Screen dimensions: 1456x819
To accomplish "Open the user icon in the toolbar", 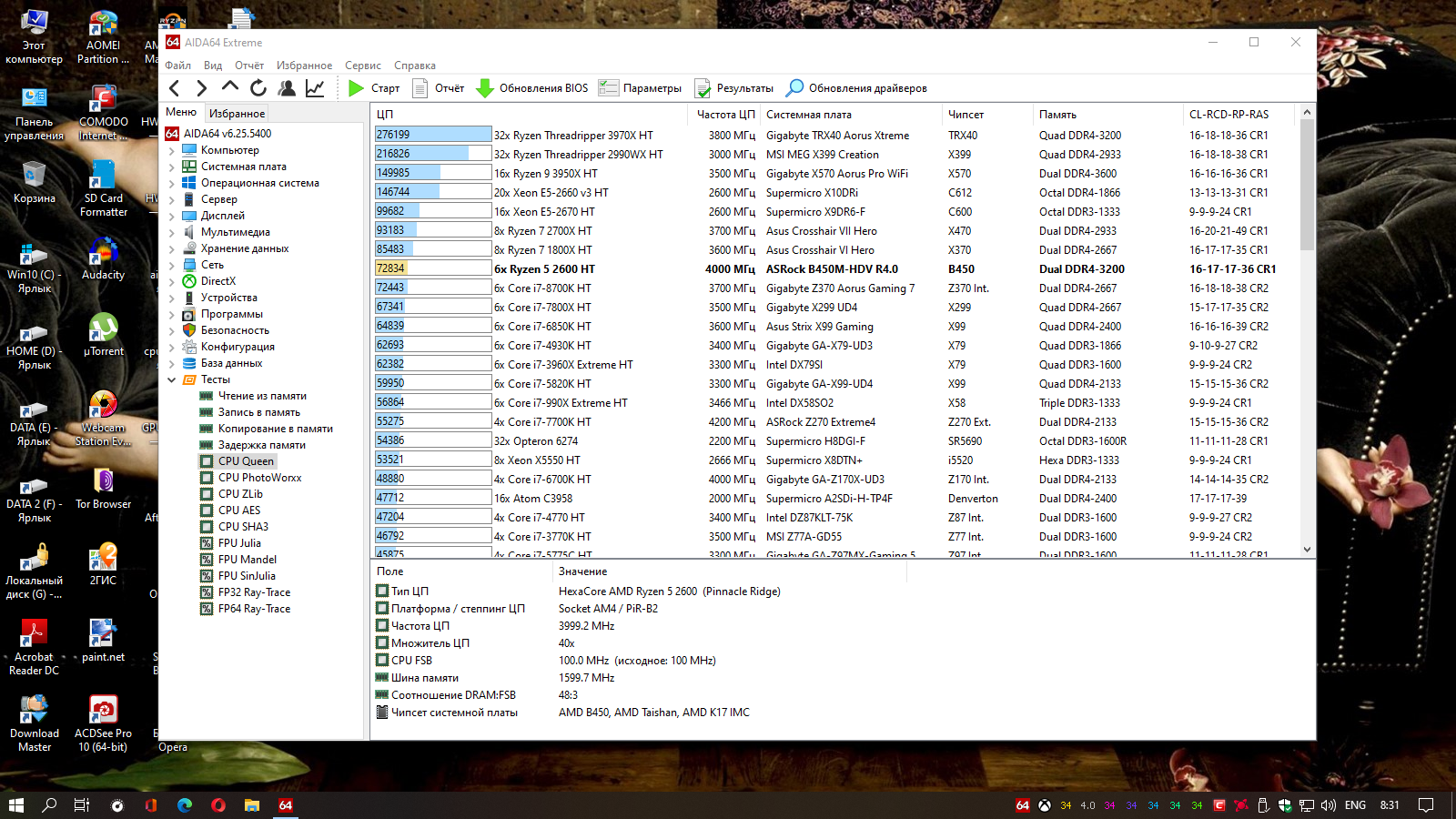I will click(287, 88).
